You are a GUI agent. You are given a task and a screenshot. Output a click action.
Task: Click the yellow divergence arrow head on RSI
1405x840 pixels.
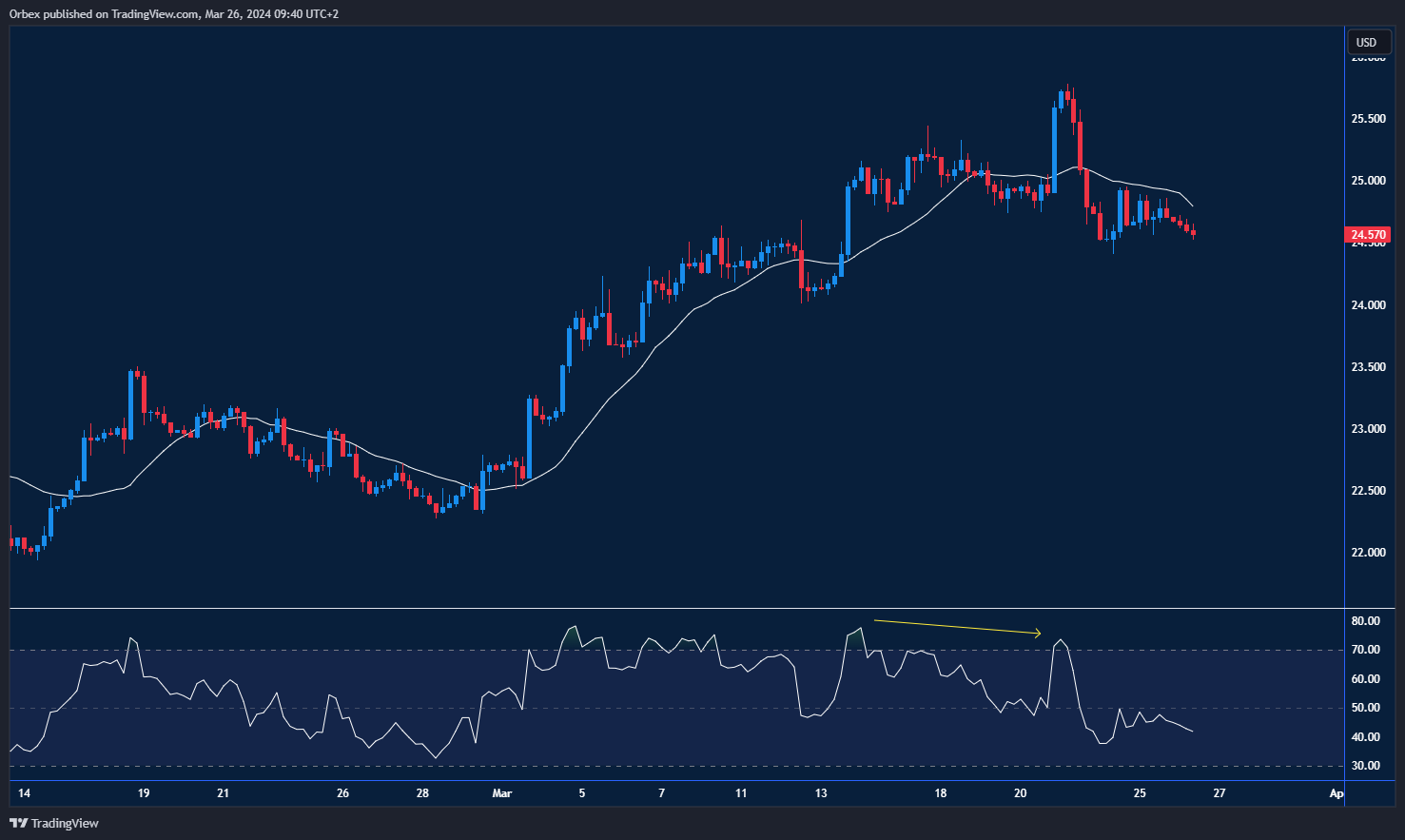click(1037, 634)
